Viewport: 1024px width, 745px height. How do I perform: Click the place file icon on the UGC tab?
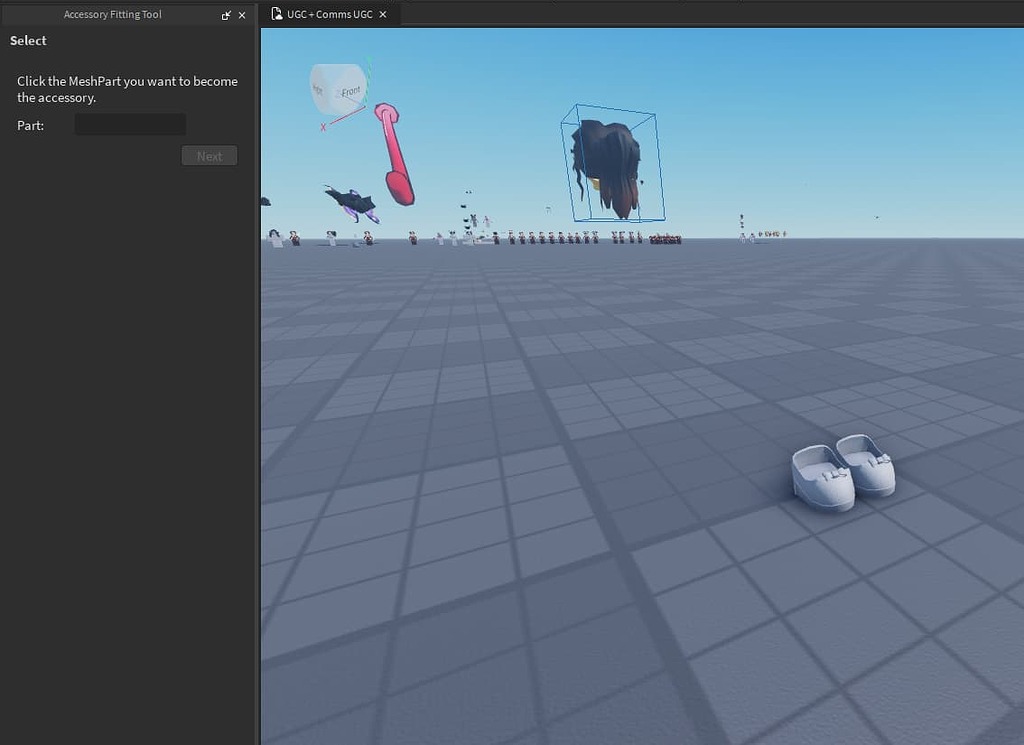click(x=277, y=13)
